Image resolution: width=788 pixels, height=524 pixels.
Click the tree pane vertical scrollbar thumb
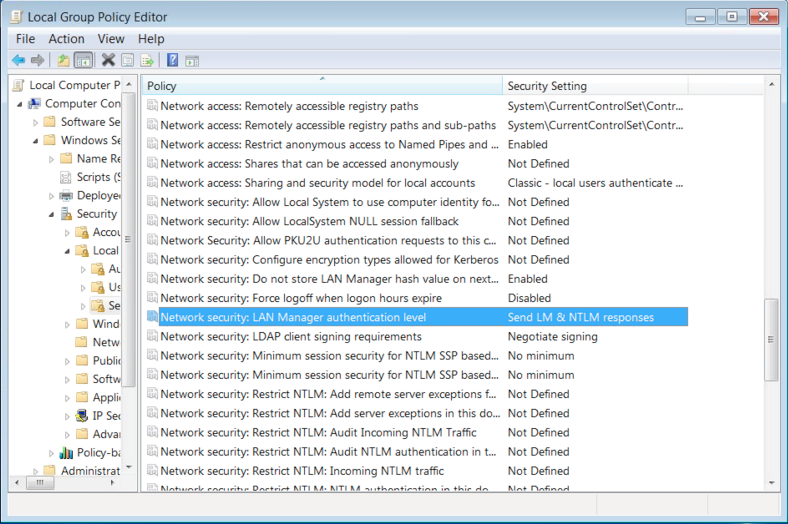point(129,239)
